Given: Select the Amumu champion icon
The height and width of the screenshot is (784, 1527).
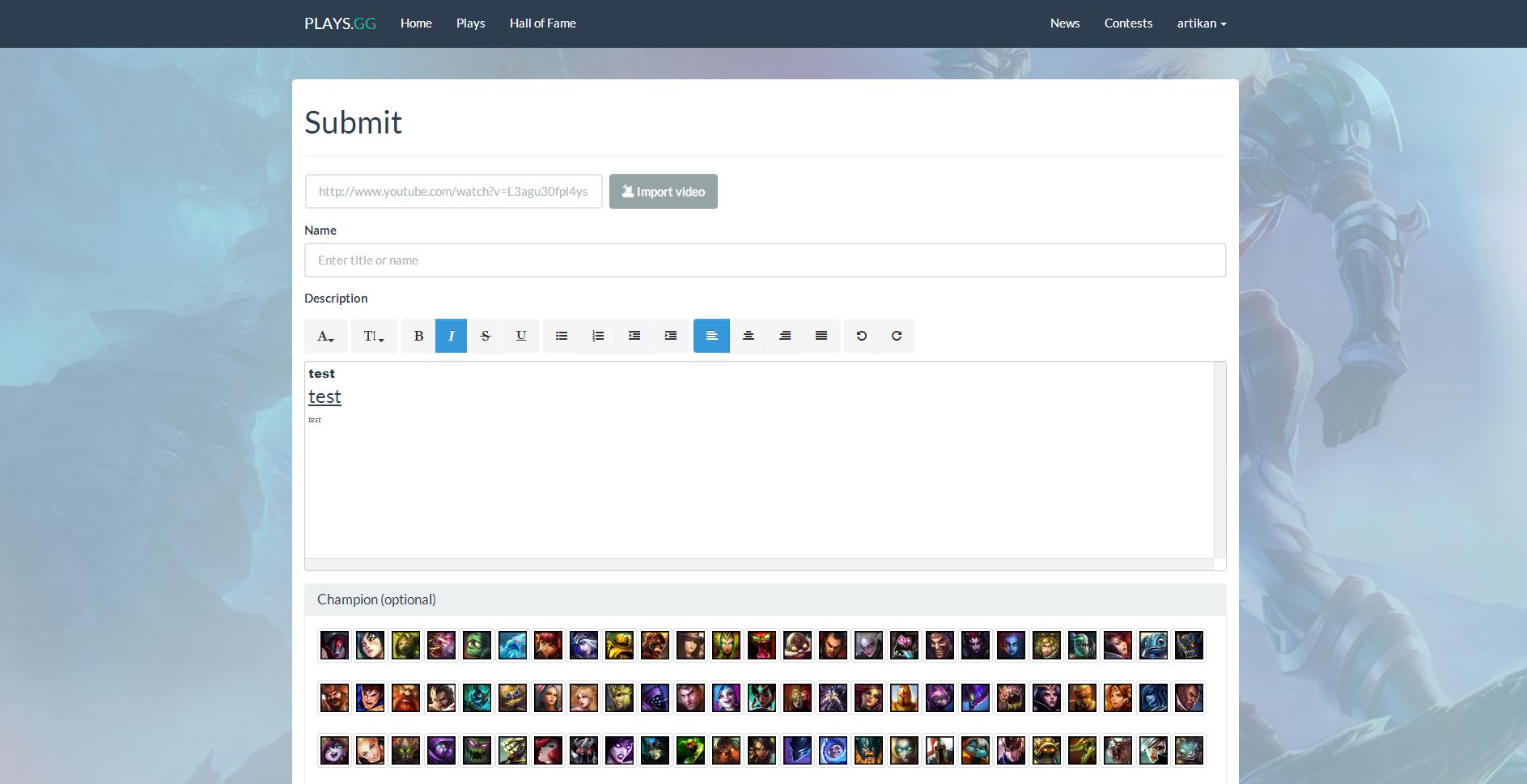Looking at the screenshot, I should coord(477,646).
